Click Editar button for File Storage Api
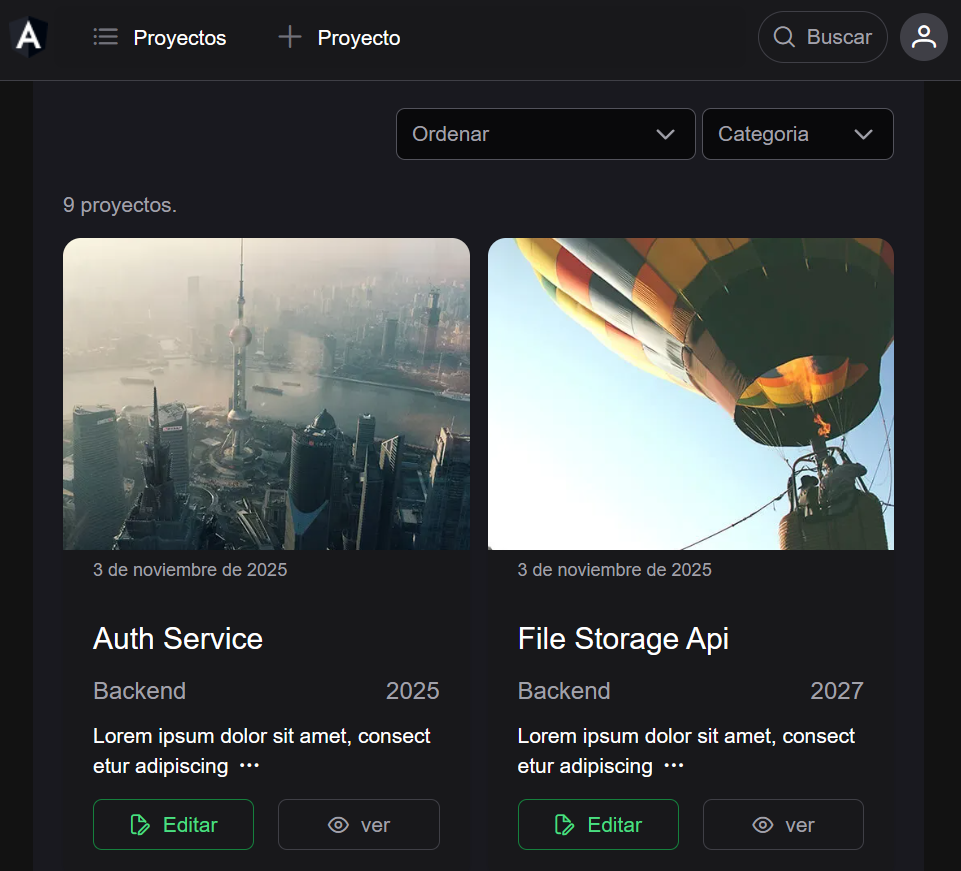Screen dimensions: 961x871 pyautogui.click(x=598, y=824)
